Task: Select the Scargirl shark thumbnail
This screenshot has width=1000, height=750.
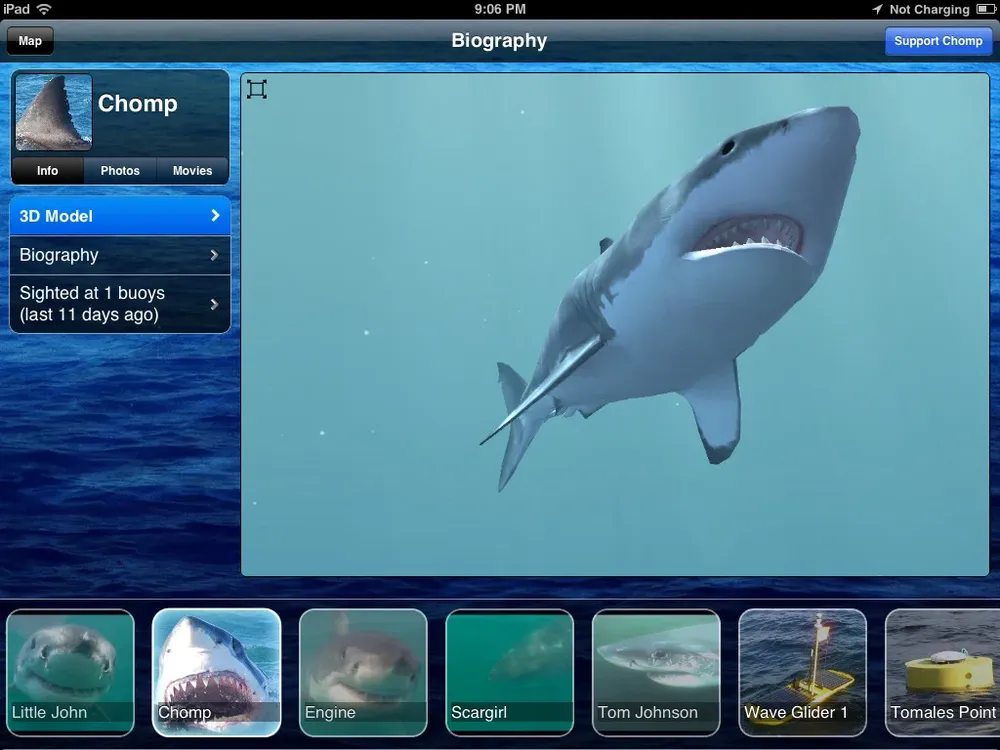Action: [510, 672]
